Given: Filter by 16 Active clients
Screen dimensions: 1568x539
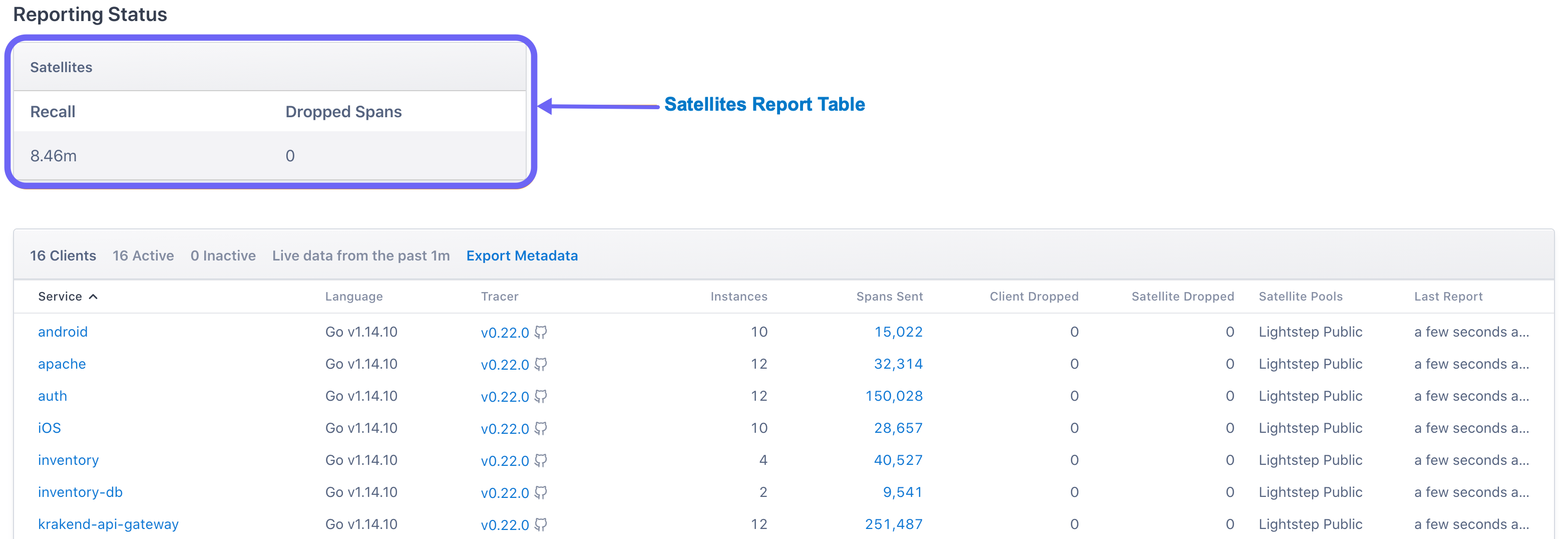Looking at the screenshot, I should (x=143, y=256).
